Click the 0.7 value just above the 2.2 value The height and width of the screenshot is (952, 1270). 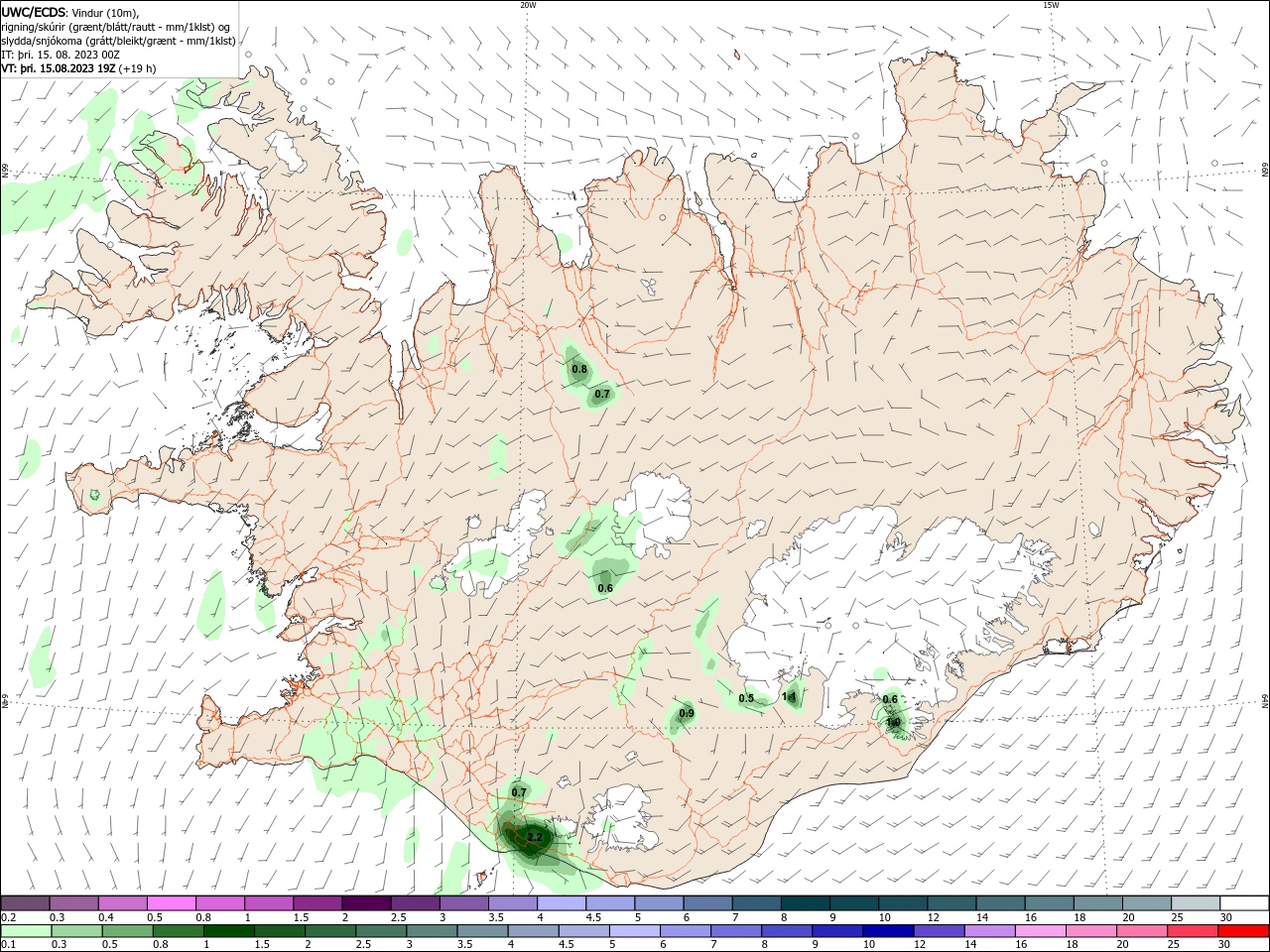coord(519,792)
